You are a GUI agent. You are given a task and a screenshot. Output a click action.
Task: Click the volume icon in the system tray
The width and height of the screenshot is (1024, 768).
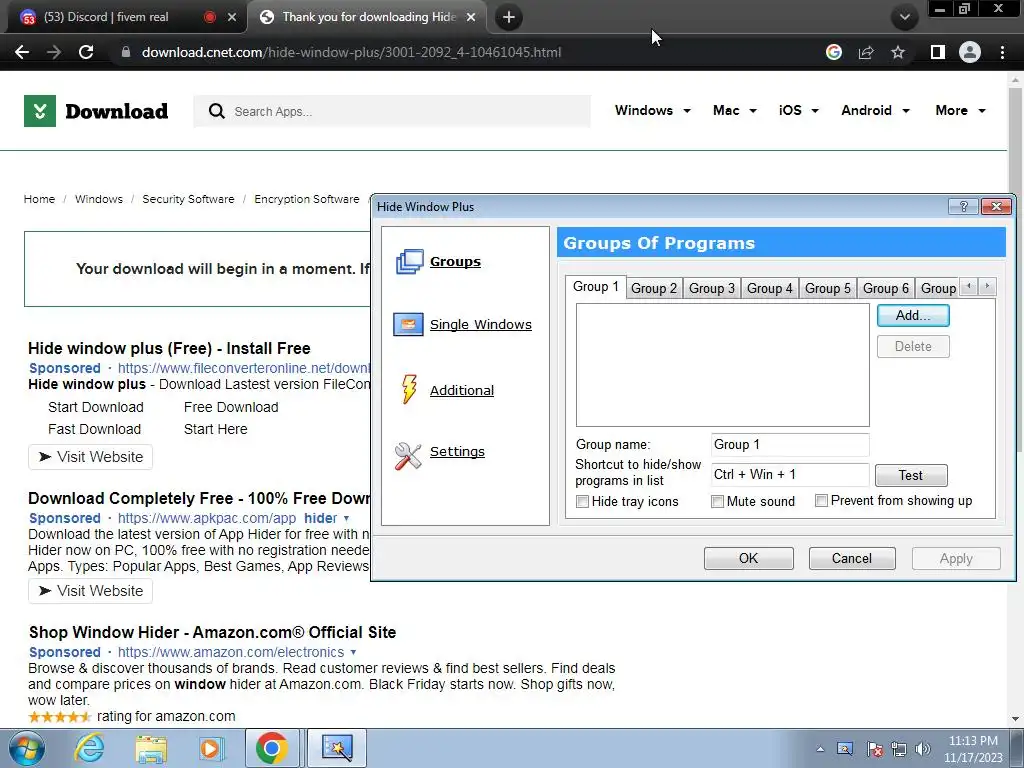[x=923, y=749]
